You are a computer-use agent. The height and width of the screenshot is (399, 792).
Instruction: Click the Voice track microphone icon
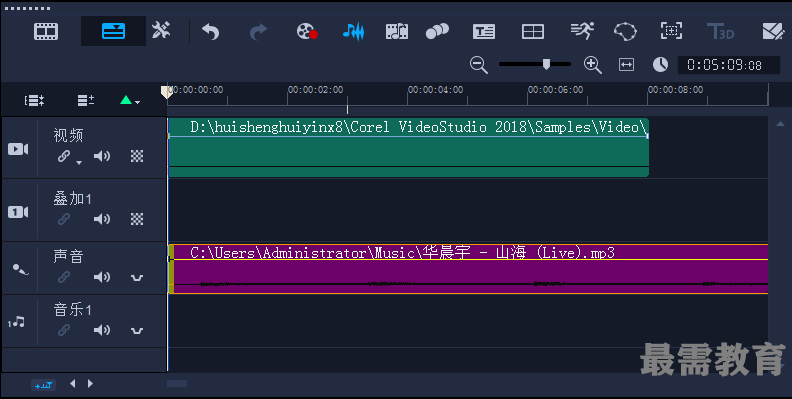20,269
